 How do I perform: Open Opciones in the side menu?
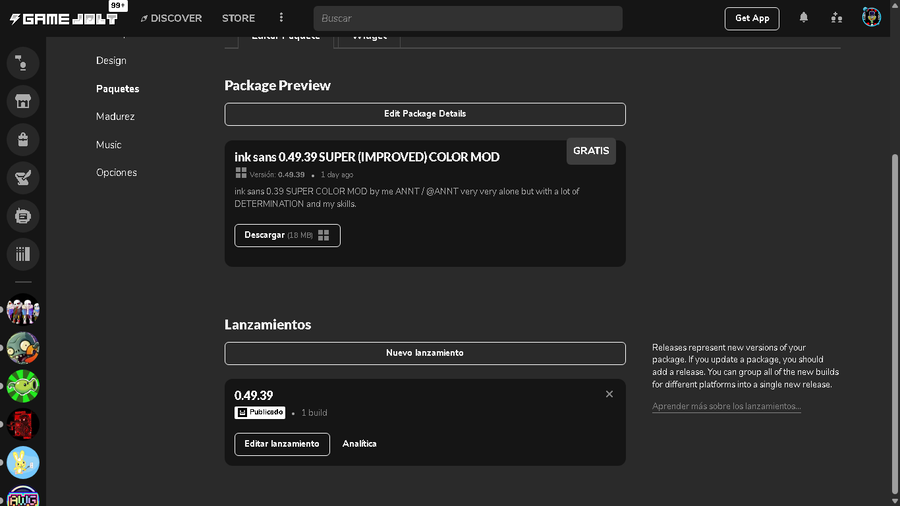[x=117, y=172]
